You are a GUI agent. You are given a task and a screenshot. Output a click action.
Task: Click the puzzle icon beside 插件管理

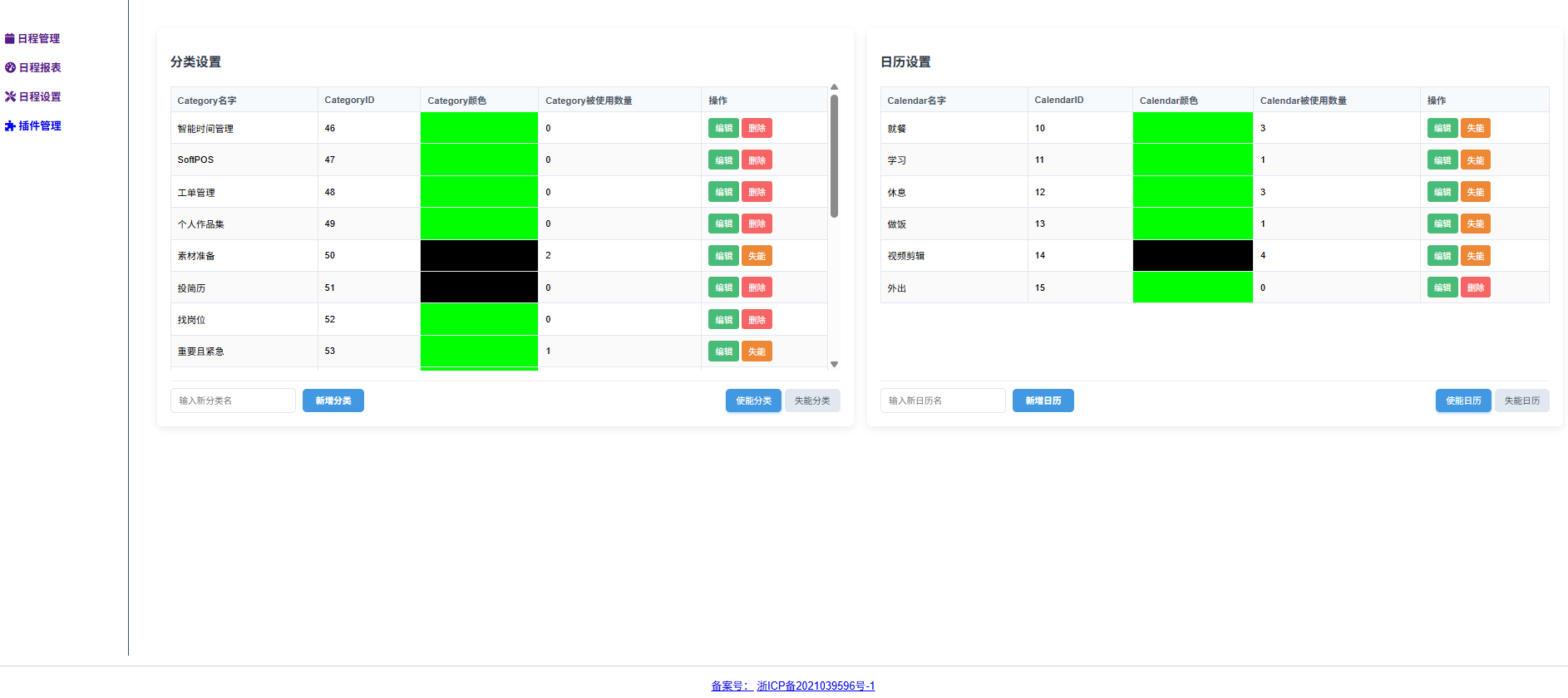(x=10, y=125)
